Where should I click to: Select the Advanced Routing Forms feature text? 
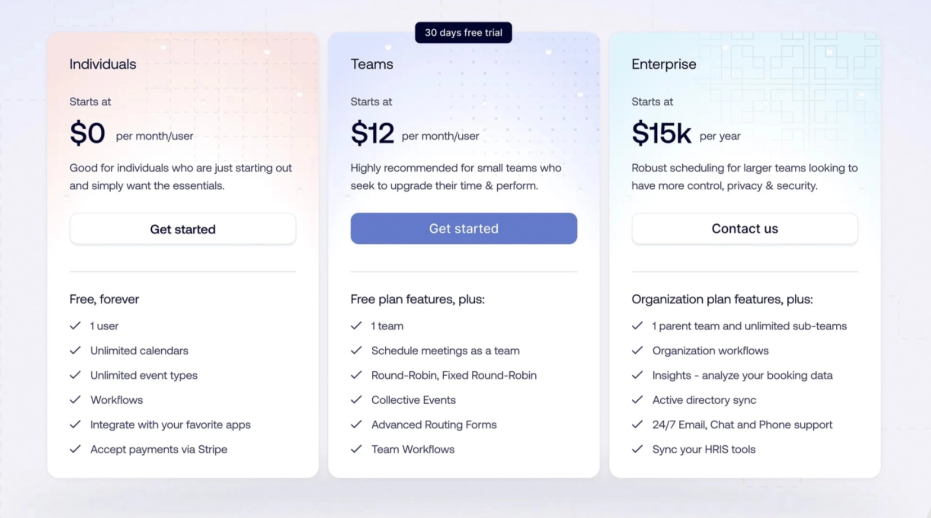click(x=434, y=425)
